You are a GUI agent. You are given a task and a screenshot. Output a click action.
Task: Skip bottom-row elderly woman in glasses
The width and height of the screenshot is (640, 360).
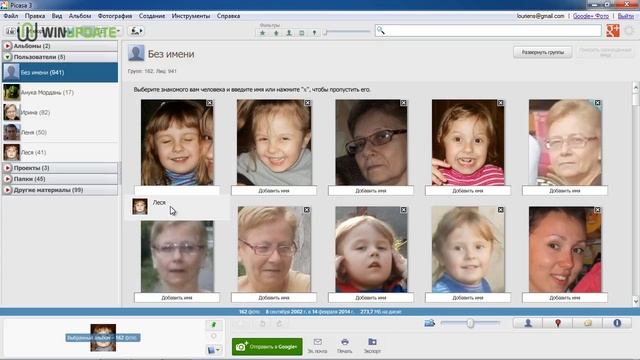click(307, 210)
